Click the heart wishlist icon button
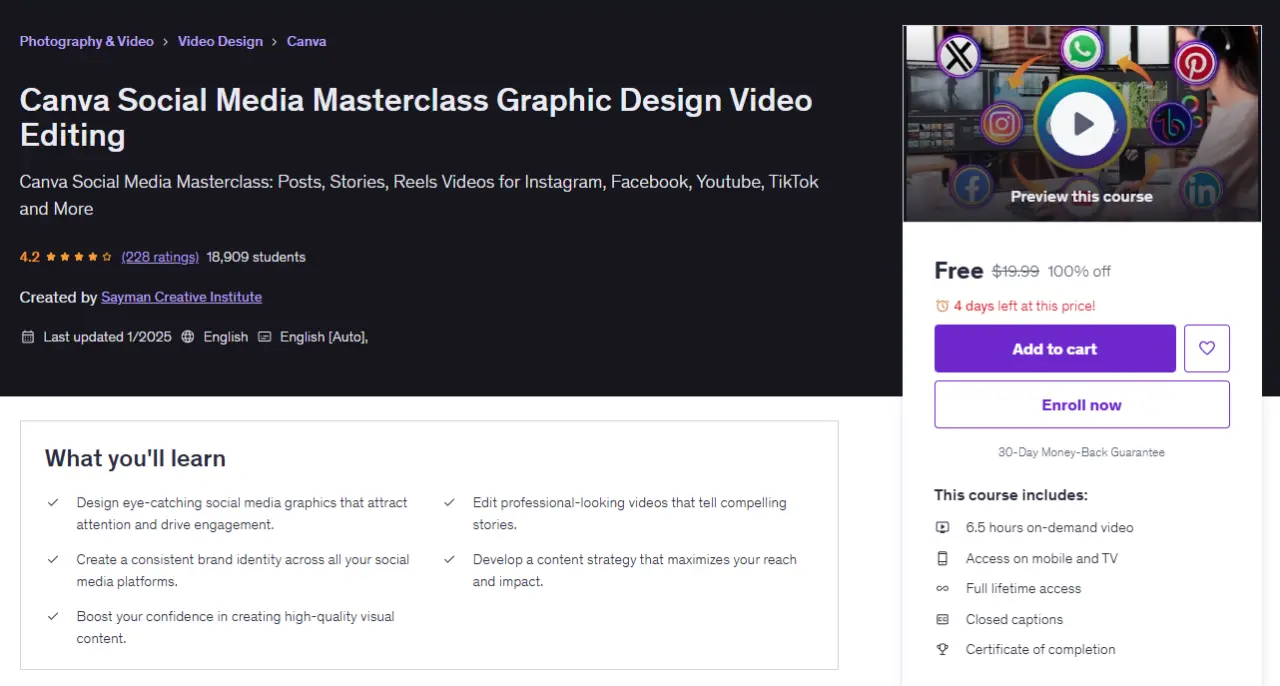The height and width of the screenshot is (686, 1280). click(1207, 348)
